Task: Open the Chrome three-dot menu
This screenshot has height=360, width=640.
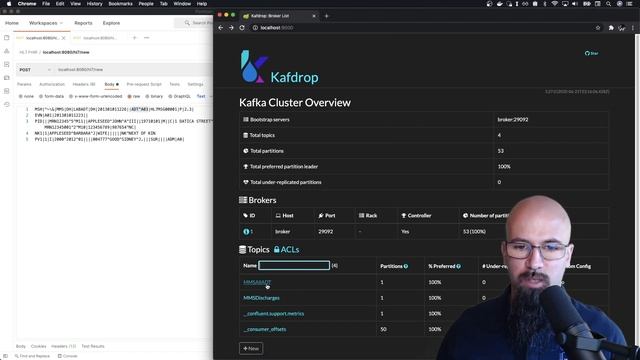Action: [x=633, y=28]
